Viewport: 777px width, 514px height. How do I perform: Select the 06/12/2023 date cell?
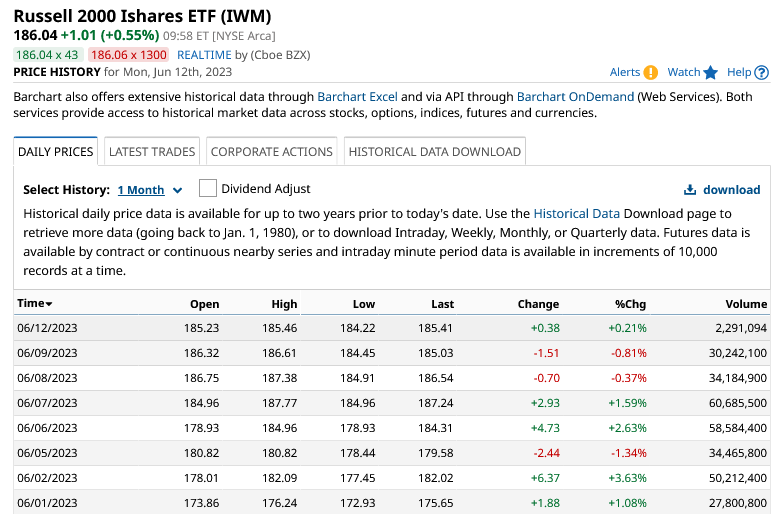point(47,328)
